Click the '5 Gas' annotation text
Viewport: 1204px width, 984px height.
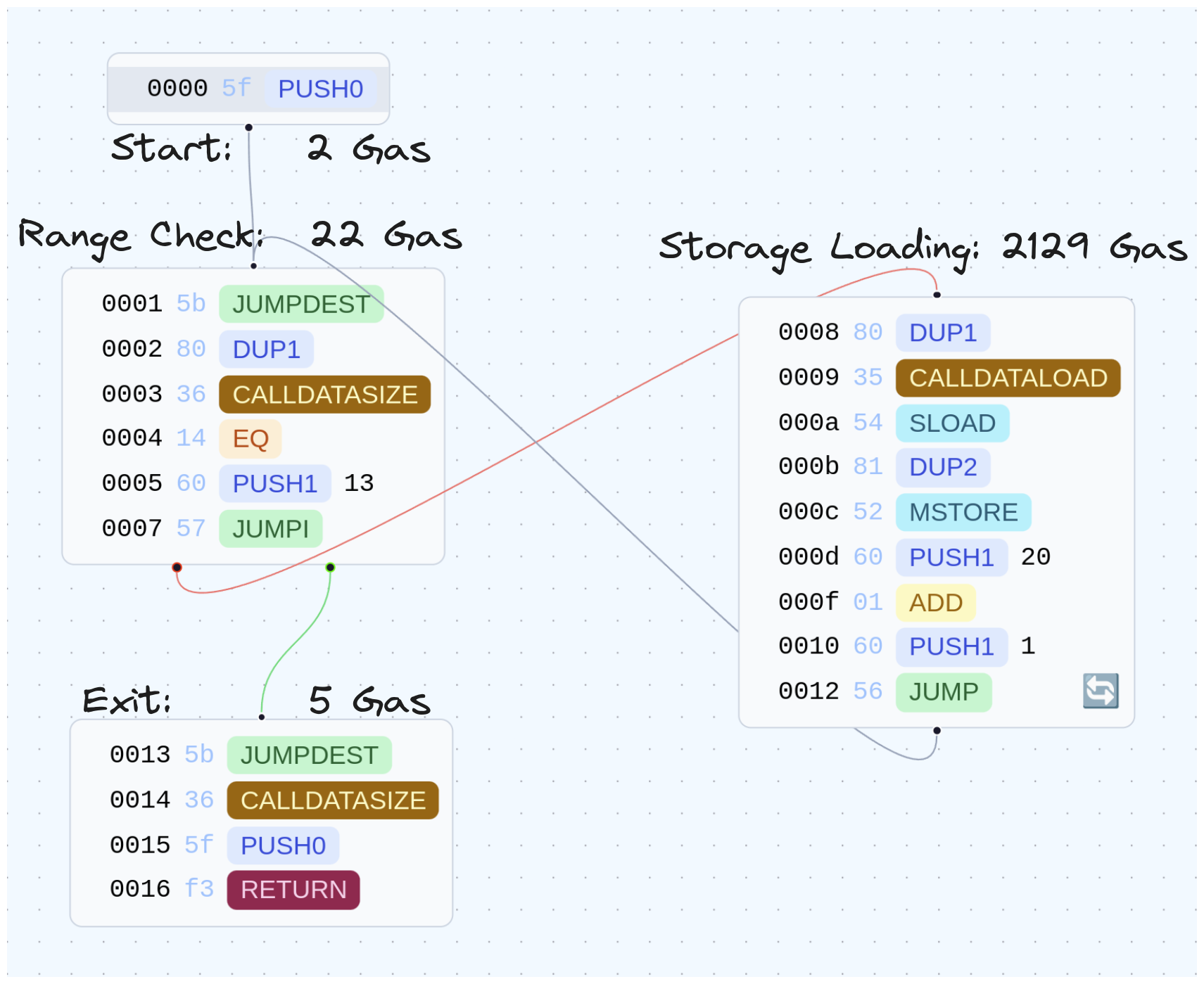point(369,701)
